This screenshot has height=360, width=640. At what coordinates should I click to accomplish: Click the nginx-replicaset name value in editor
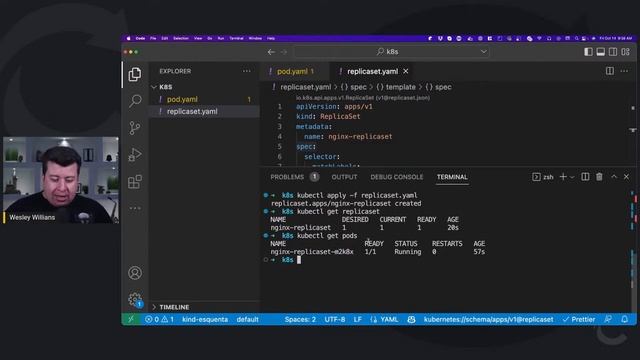click(x=360, y=136)
